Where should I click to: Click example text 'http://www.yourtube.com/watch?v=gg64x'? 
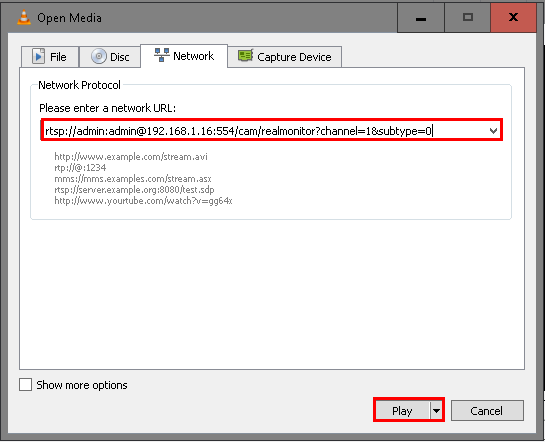click(x=143, y=201)
